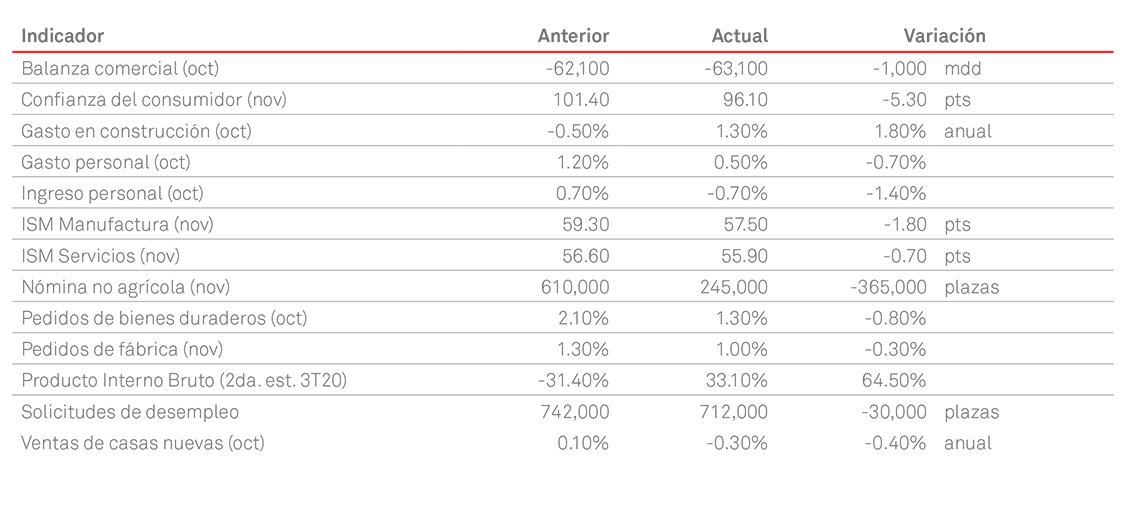
Task: Select Pedidos de bienes duraderos (oct) label
Action: [164, 318]
